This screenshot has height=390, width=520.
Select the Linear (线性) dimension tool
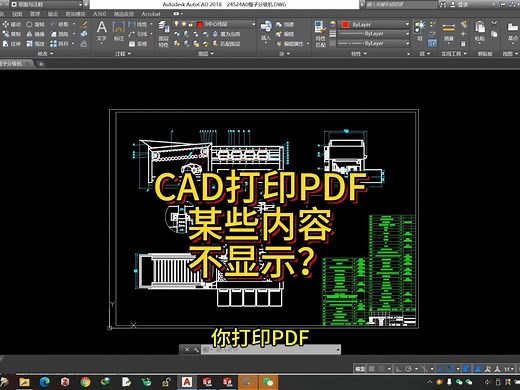138,24
